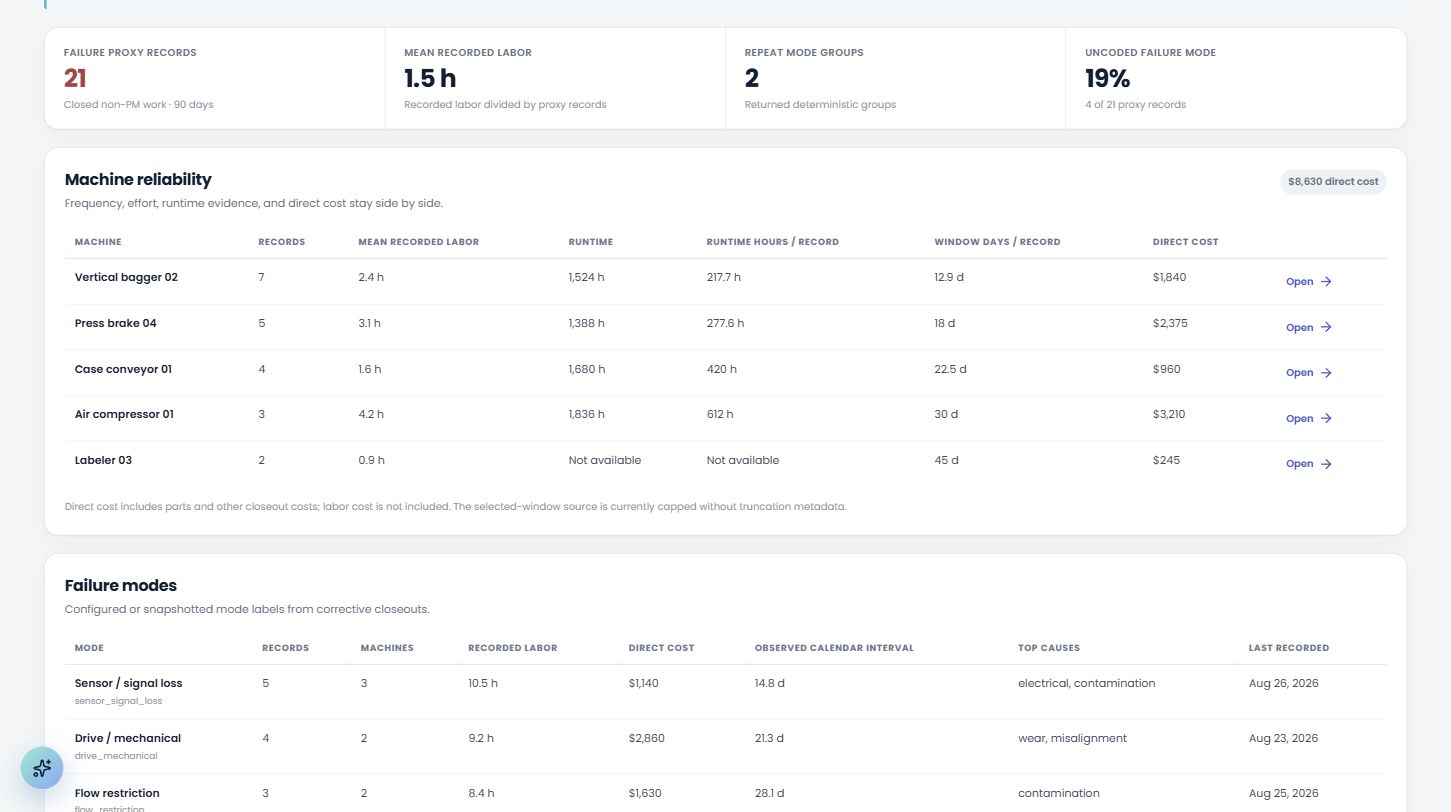1451x812 pixels.
Task: Click the 612 h runtime per record cell
Action: coord(721,414)
